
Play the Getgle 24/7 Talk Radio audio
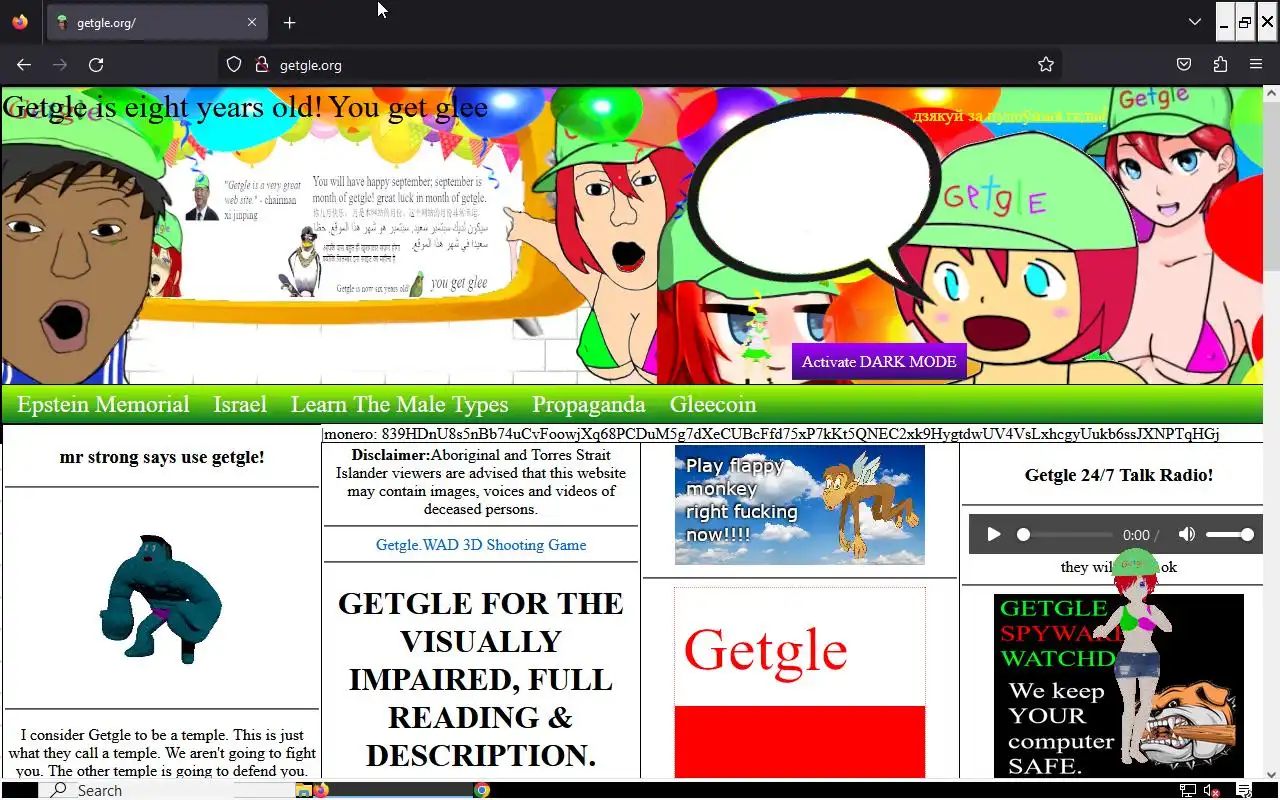point(994,535)
